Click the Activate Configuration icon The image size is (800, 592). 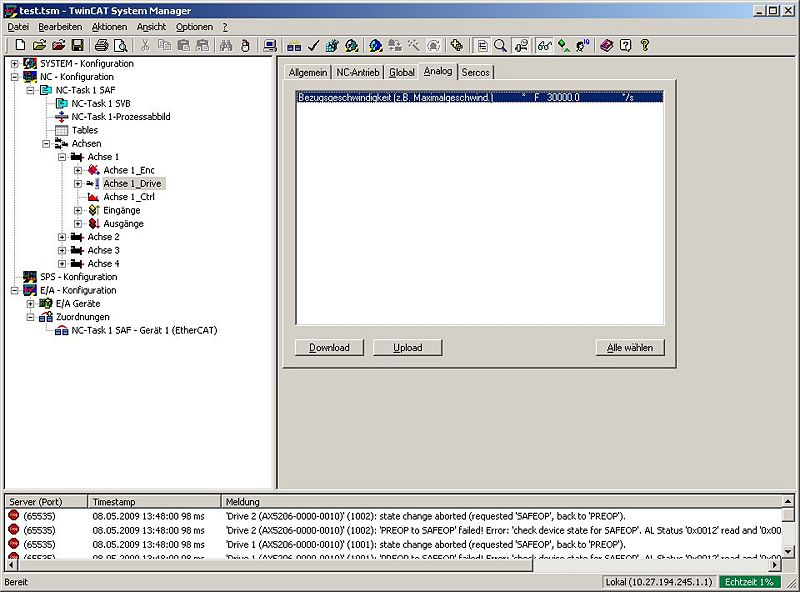(x=332, y=45)
